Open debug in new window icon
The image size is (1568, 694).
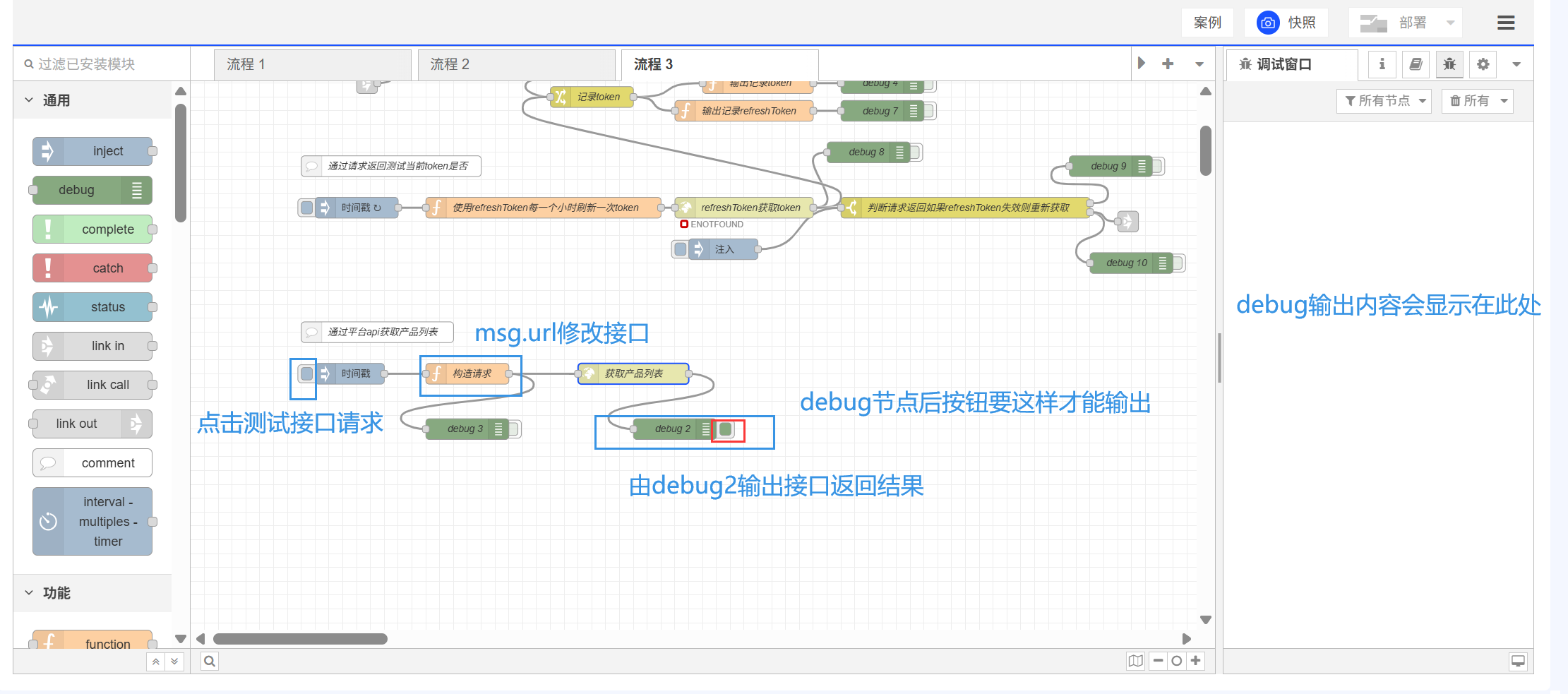(1518, 662)
